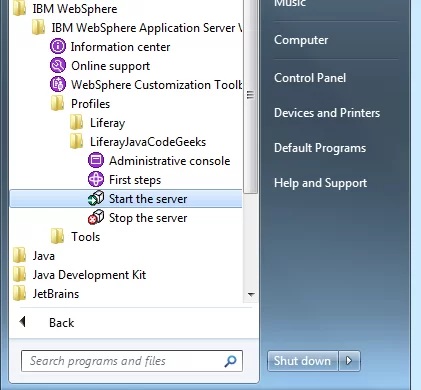421x390 pixels.
Task: Expand IBM WebSphere Application Server folder label
Action: [x=147, y=28]
